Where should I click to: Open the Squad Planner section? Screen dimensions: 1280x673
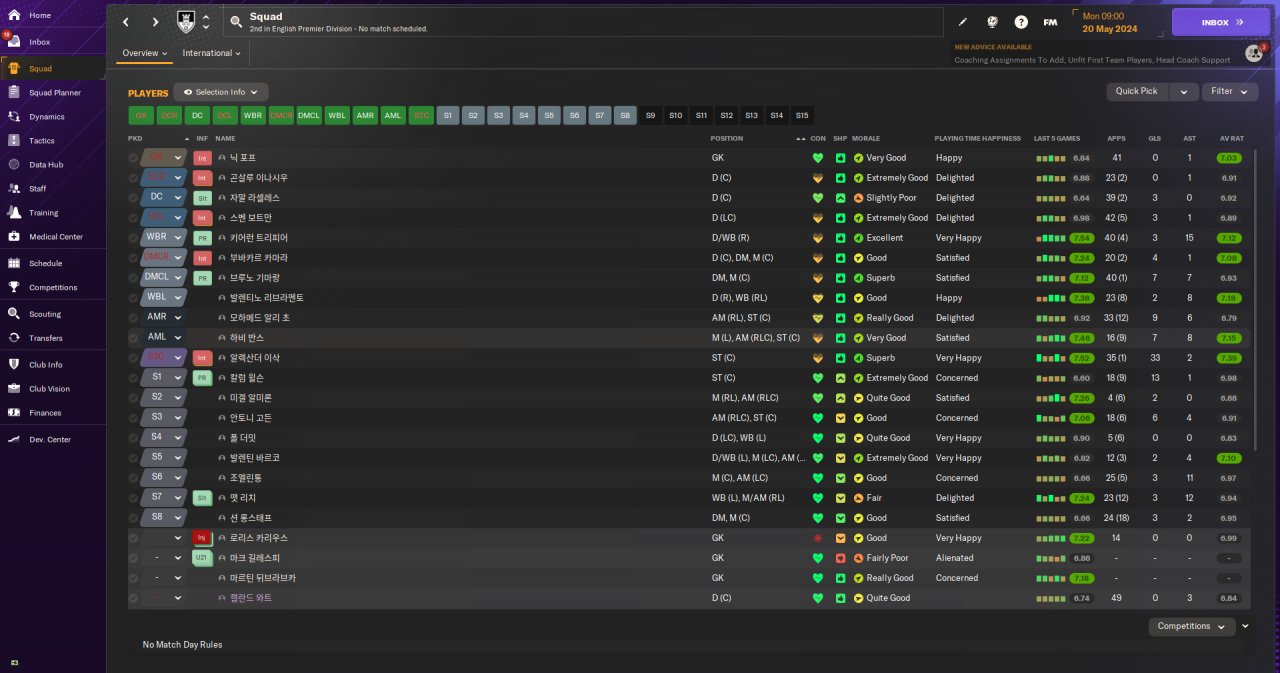point(55,92)
